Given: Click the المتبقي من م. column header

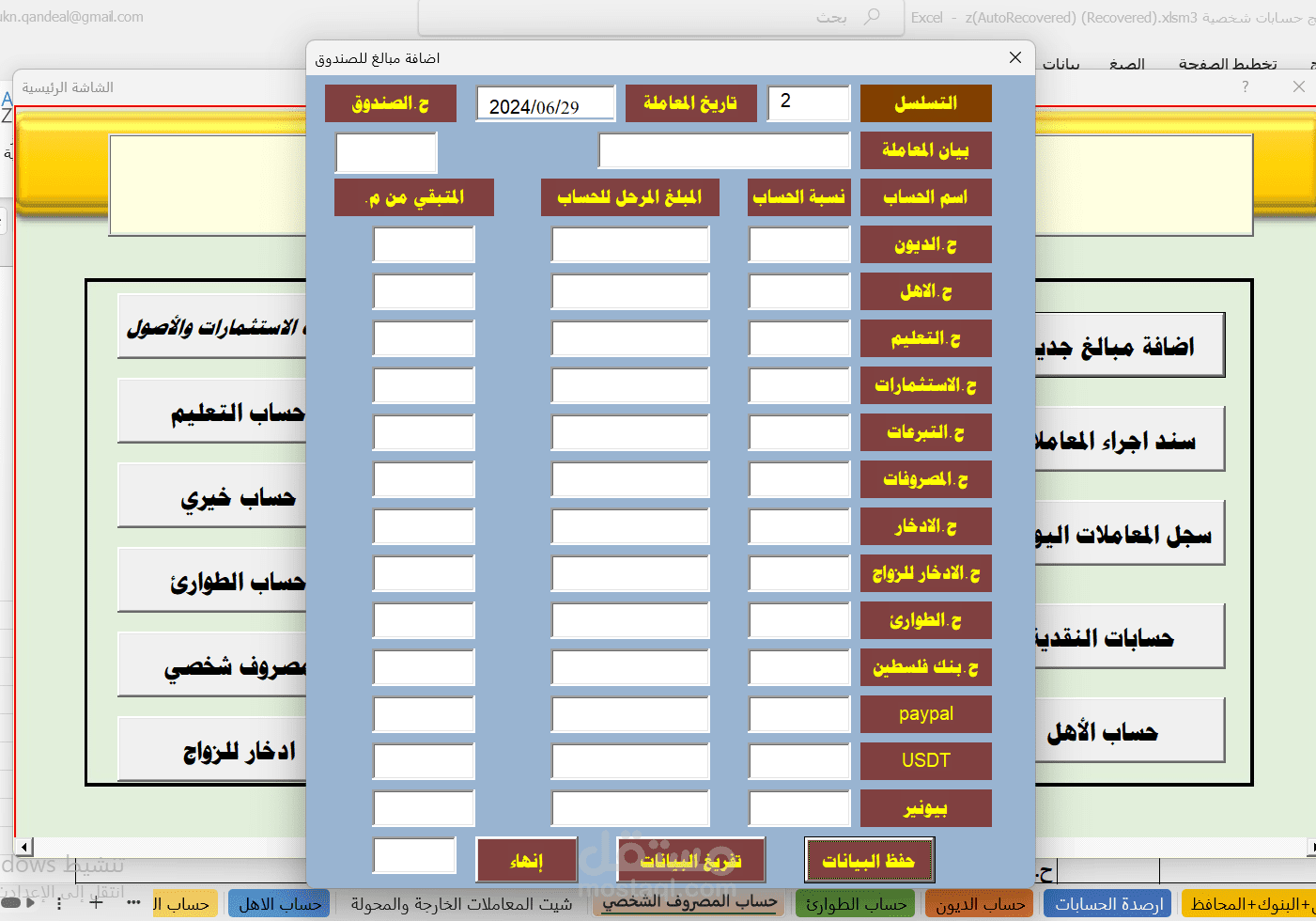Looking at the screenshot, I should pos(414,197).
